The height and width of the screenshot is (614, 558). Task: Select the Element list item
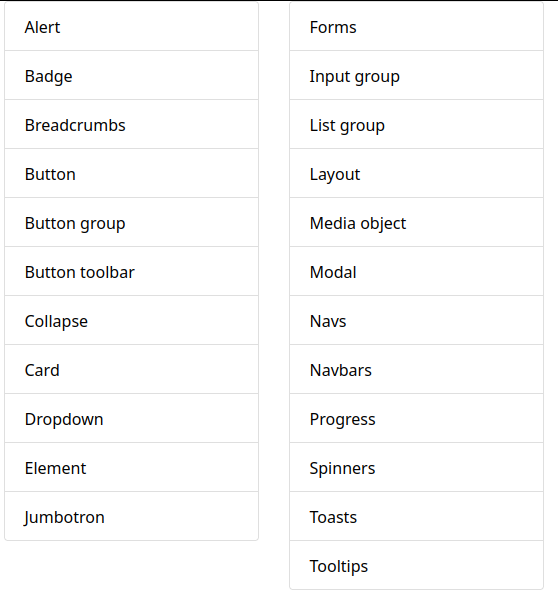131,467
